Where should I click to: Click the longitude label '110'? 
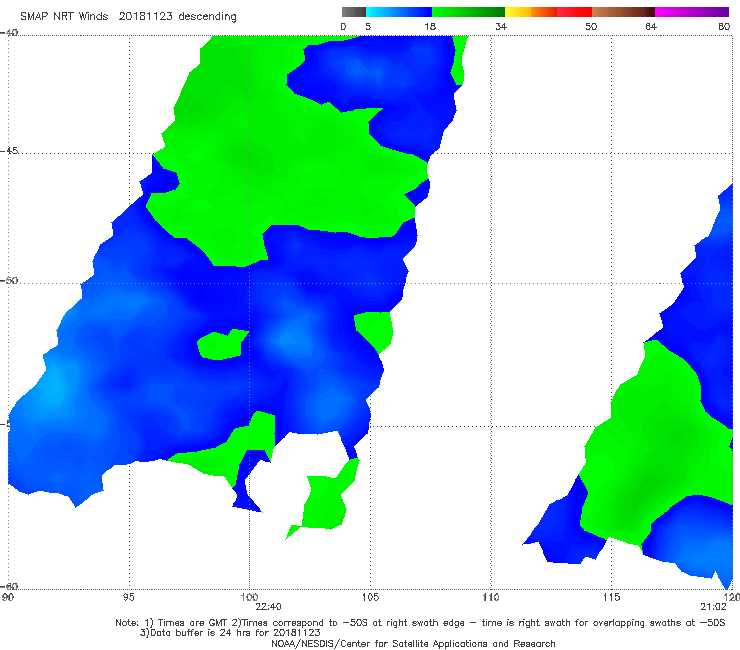[x=491, y=597]
